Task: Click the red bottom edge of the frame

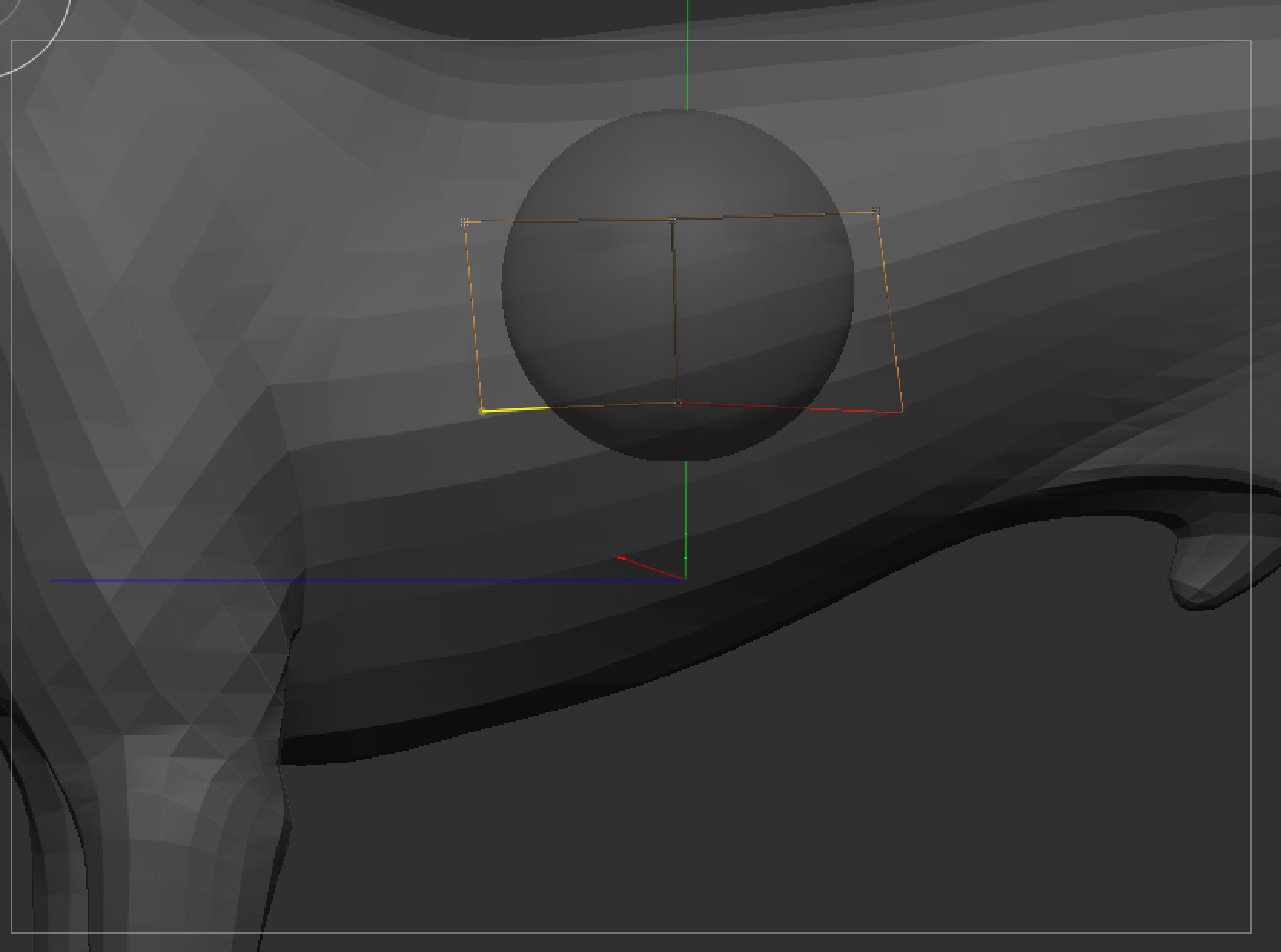Action: pyautogui.click(x=791, y=407)
